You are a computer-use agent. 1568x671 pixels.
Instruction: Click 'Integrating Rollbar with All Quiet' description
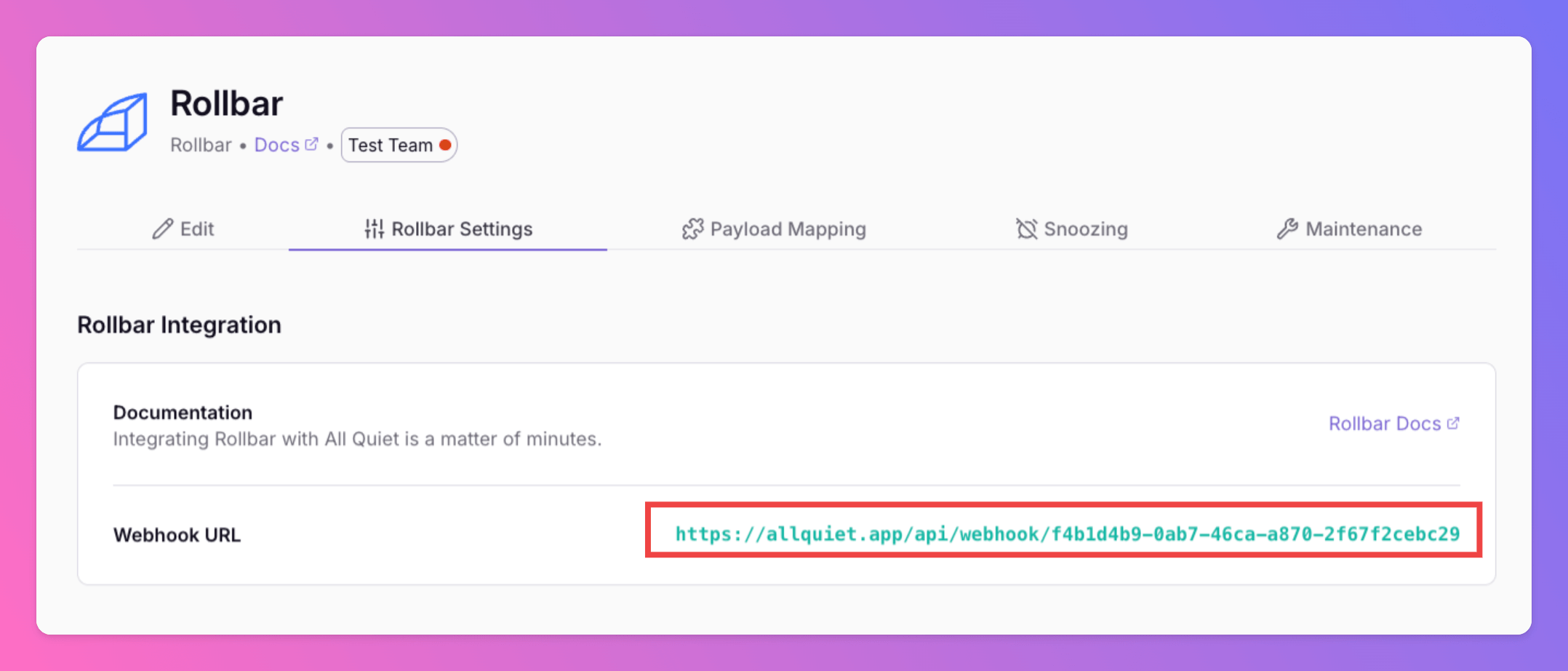(357, 439)
